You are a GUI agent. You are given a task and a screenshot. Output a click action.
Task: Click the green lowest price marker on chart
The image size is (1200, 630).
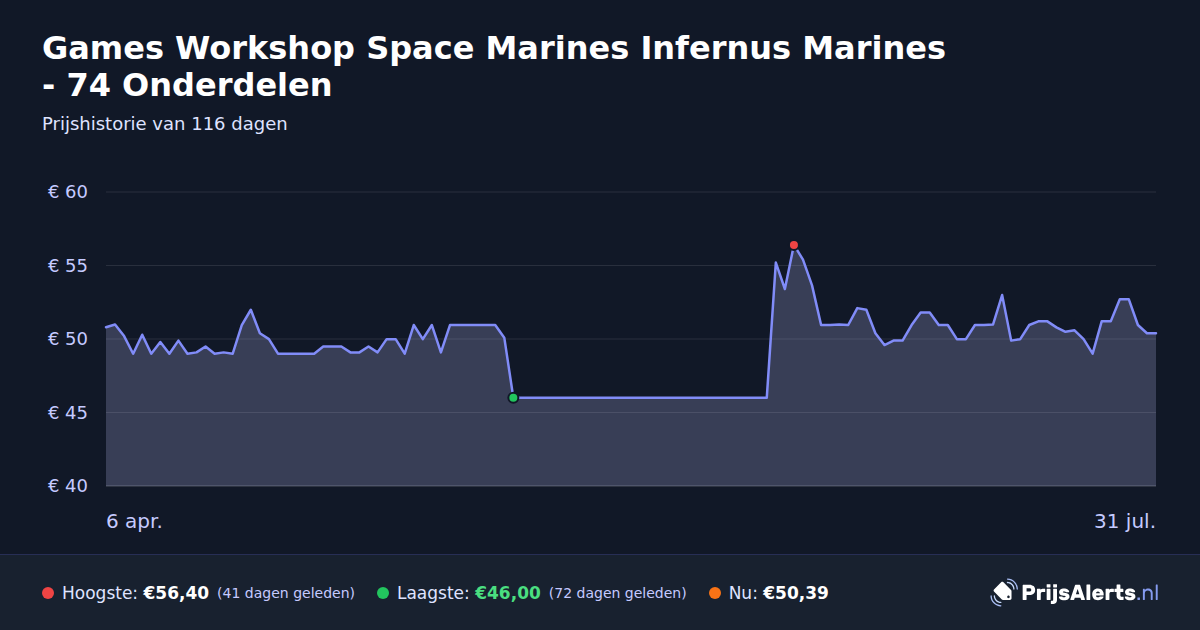(513, 398)
